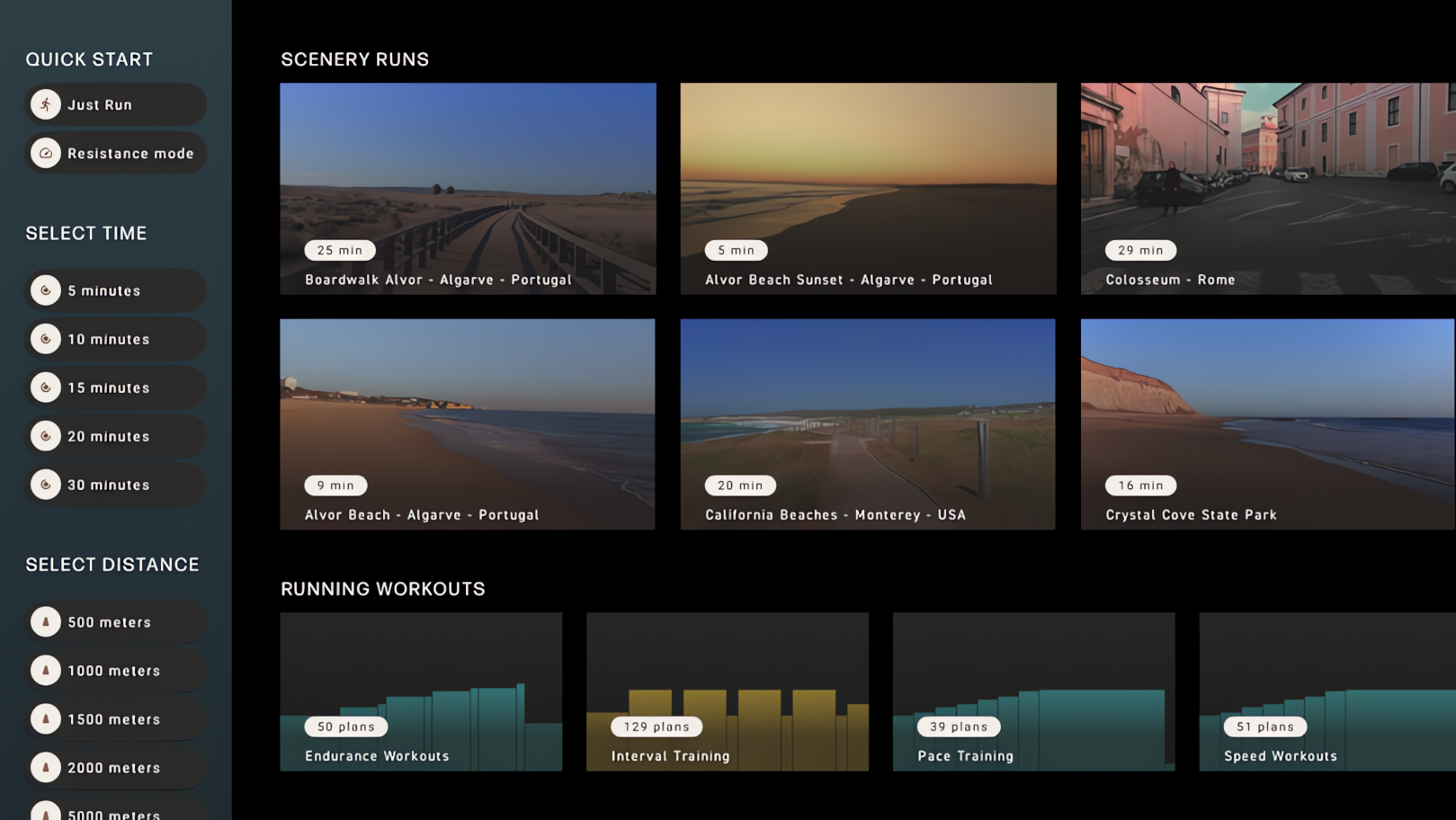Click the distance icon next to 2000 meters

point(46,768)
